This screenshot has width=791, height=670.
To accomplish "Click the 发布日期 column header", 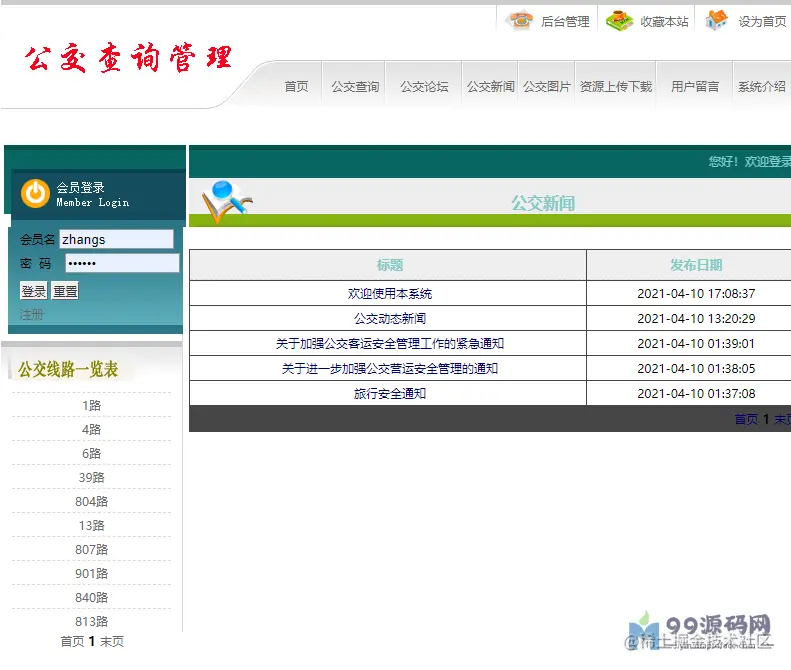I will pyautogui.click(x=696, y=265).
